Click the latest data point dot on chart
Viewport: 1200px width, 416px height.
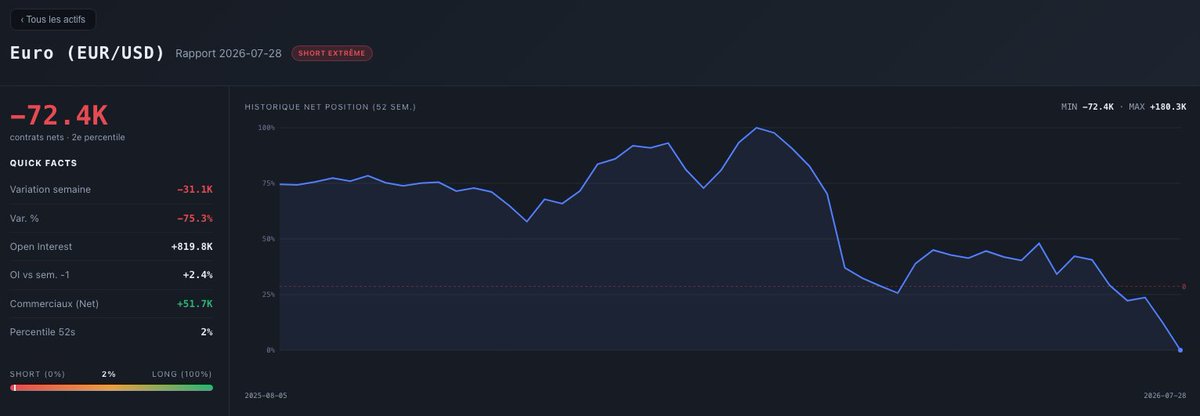(1180, 350)
